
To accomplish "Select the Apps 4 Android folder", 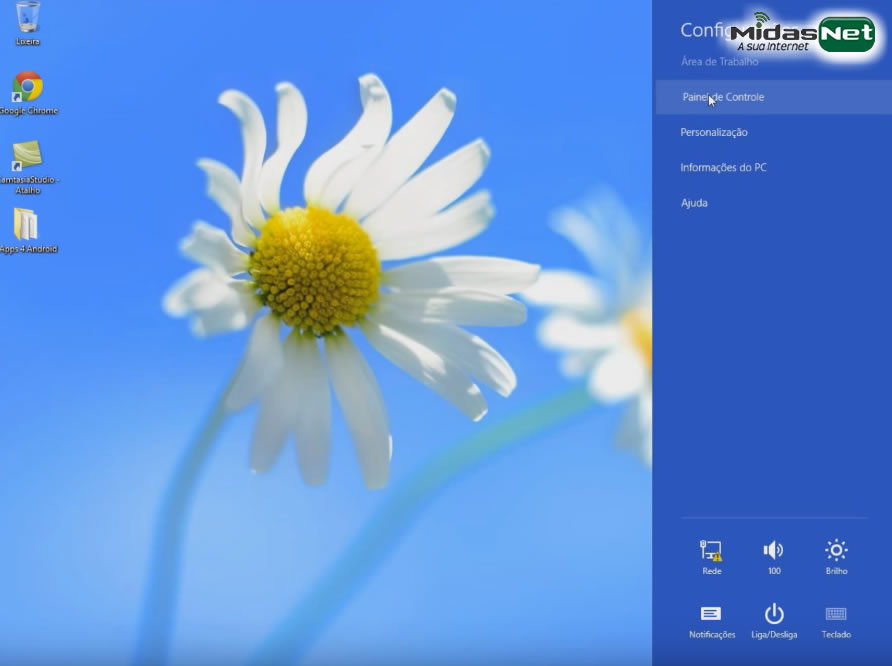I will coord(27,229).
